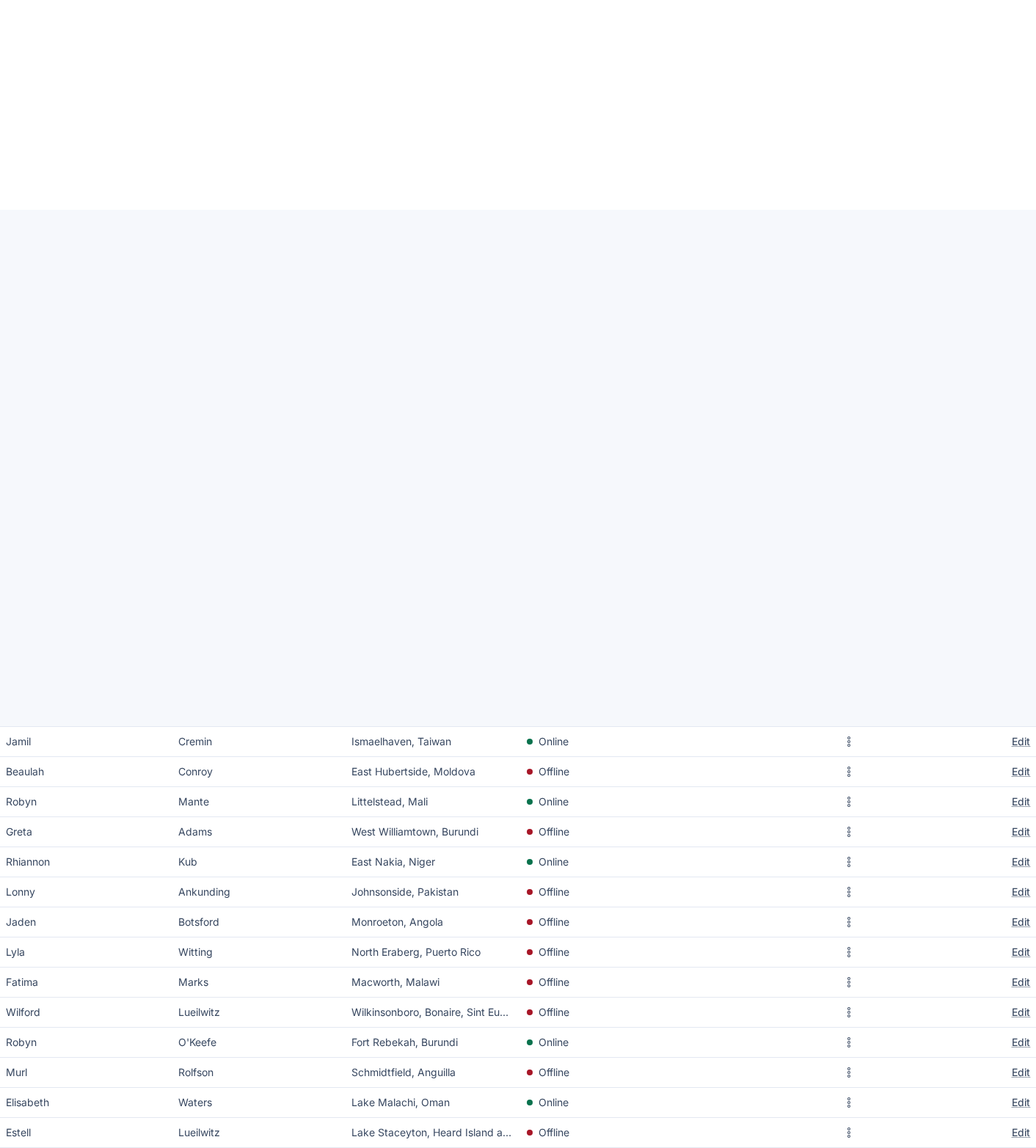This screenshot has width=1036, height=1148.
Task: Open the kebab menu for Murl Rolfson
Action: click(x=849, y=1072)
